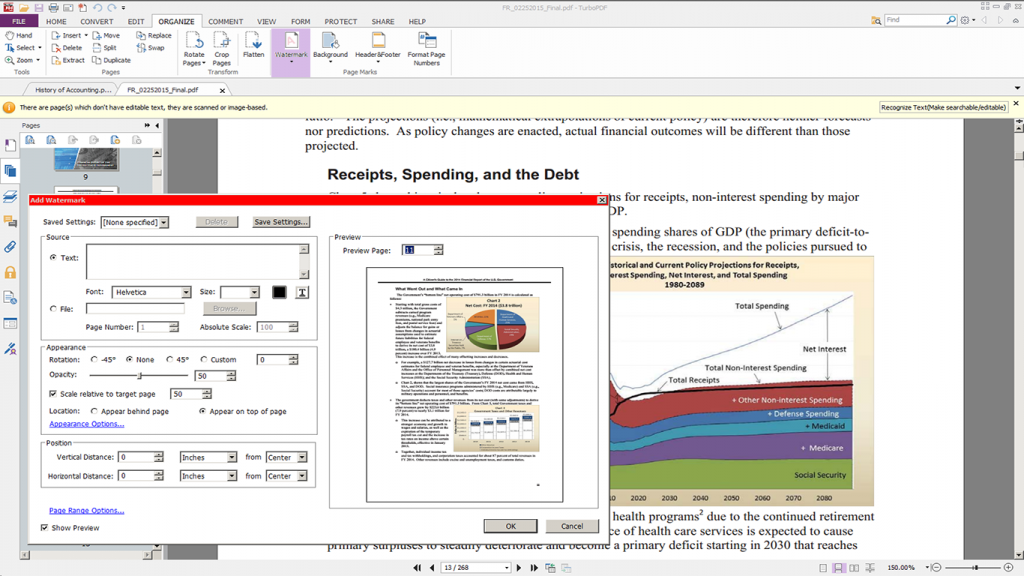Open Appearance Options... link

[86, 424]
